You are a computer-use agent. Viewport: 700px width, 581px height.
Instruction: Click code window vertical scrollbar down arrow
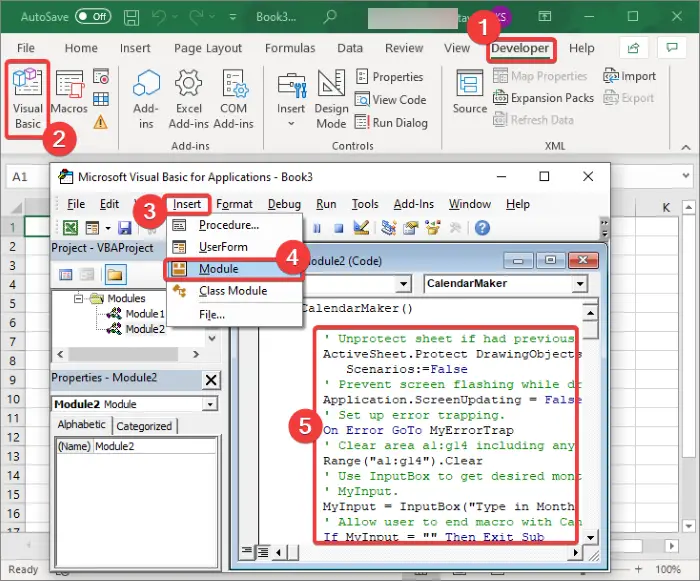590,537
